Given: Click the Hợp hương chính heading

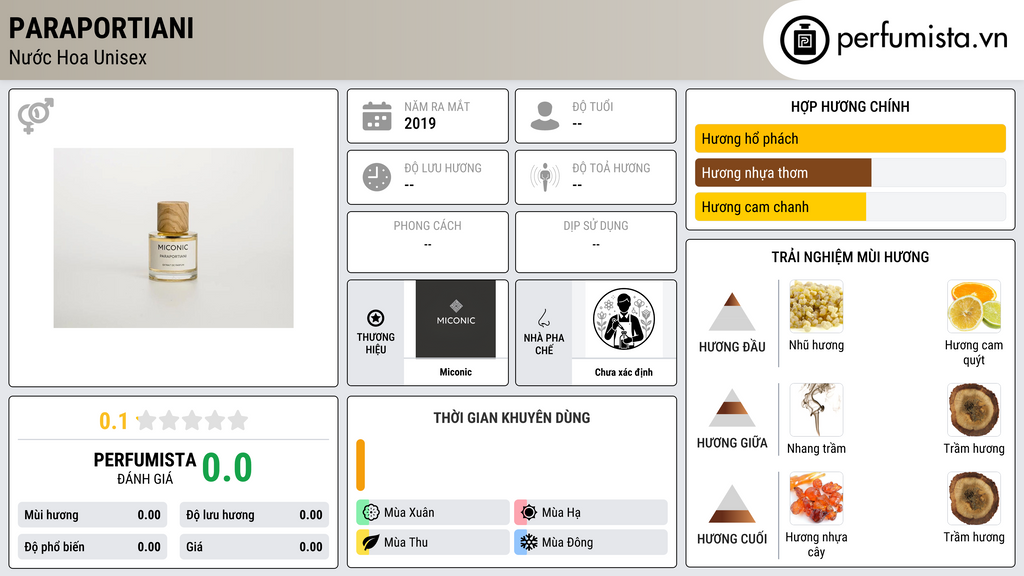Looking at the screenshot, I should coord(850,106).
